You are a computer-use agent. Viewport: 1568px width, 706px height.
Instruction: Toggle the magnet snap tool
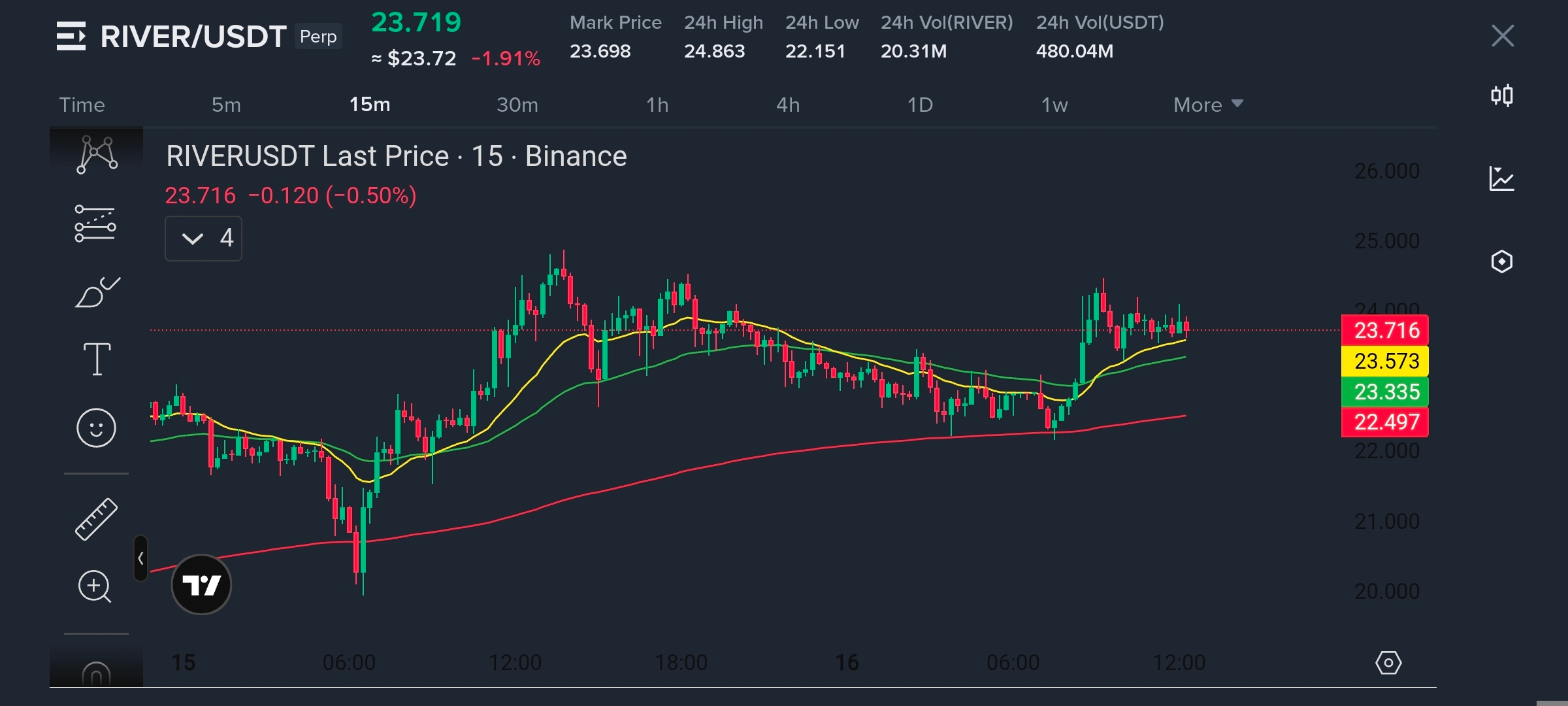tap(96, 673)
